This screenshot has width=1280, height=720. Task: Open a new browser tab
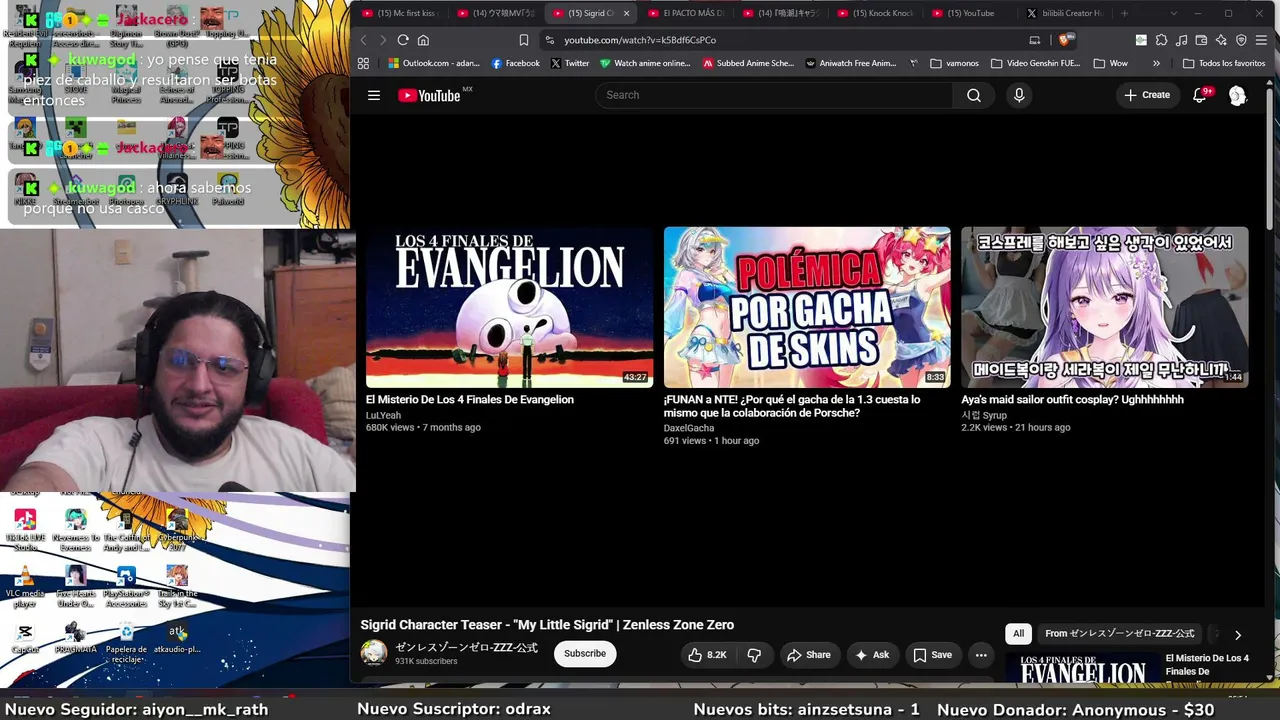point(1124,13)
